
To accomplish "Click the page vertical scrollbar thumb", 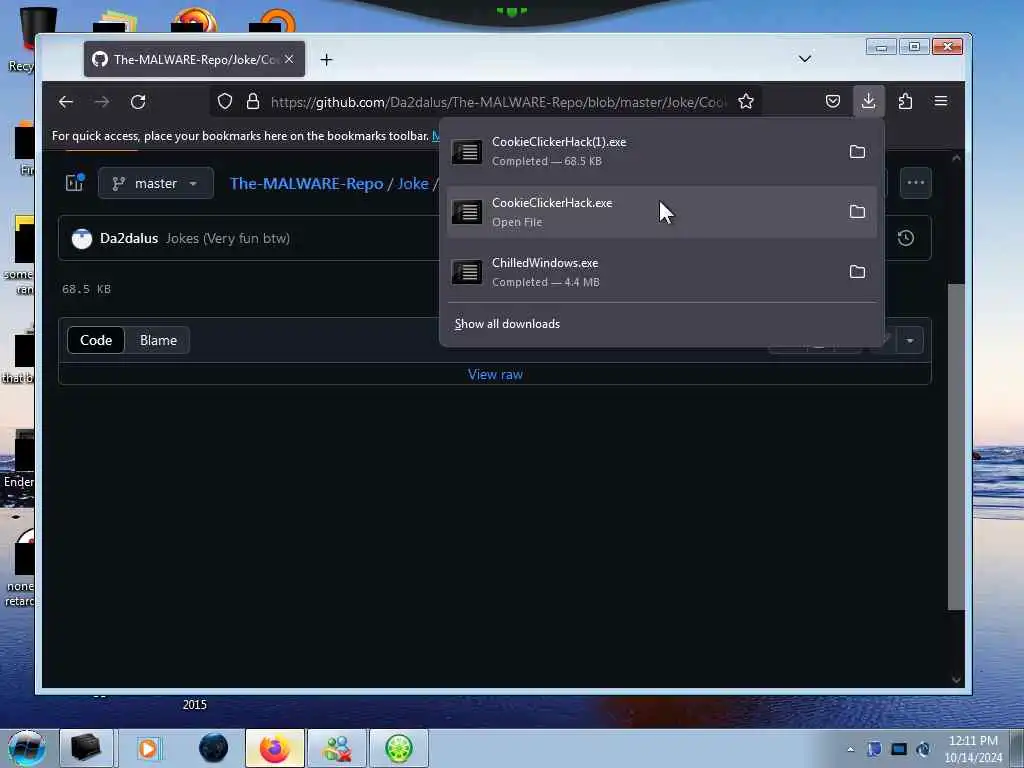I will pyautogui.click(x=956, y=447).
